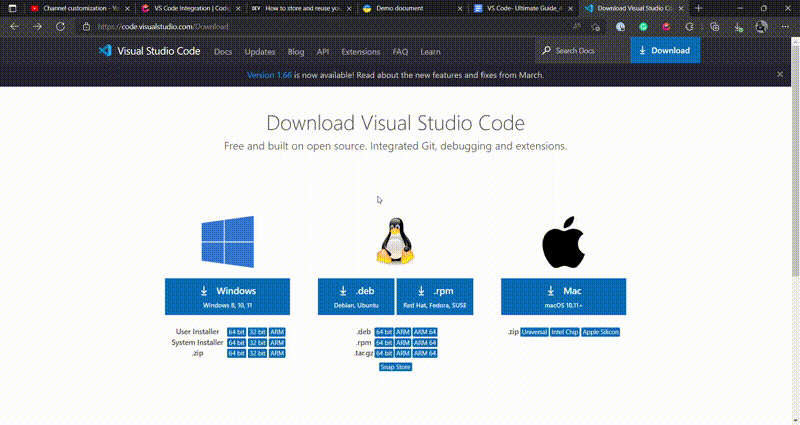Open Blog in the site navigation
The image size is (800, 425).
[296, 52]
